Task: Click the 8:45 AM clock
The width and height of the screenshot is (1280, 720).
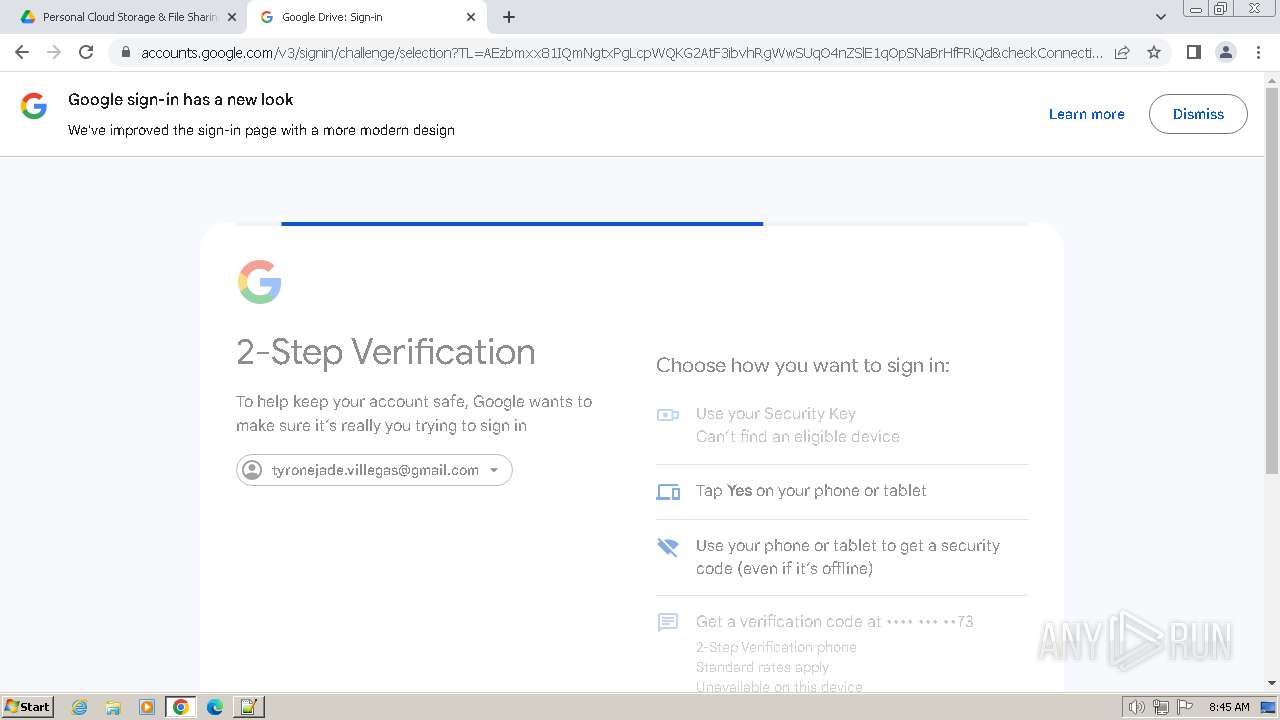Action: point(1229,707)
